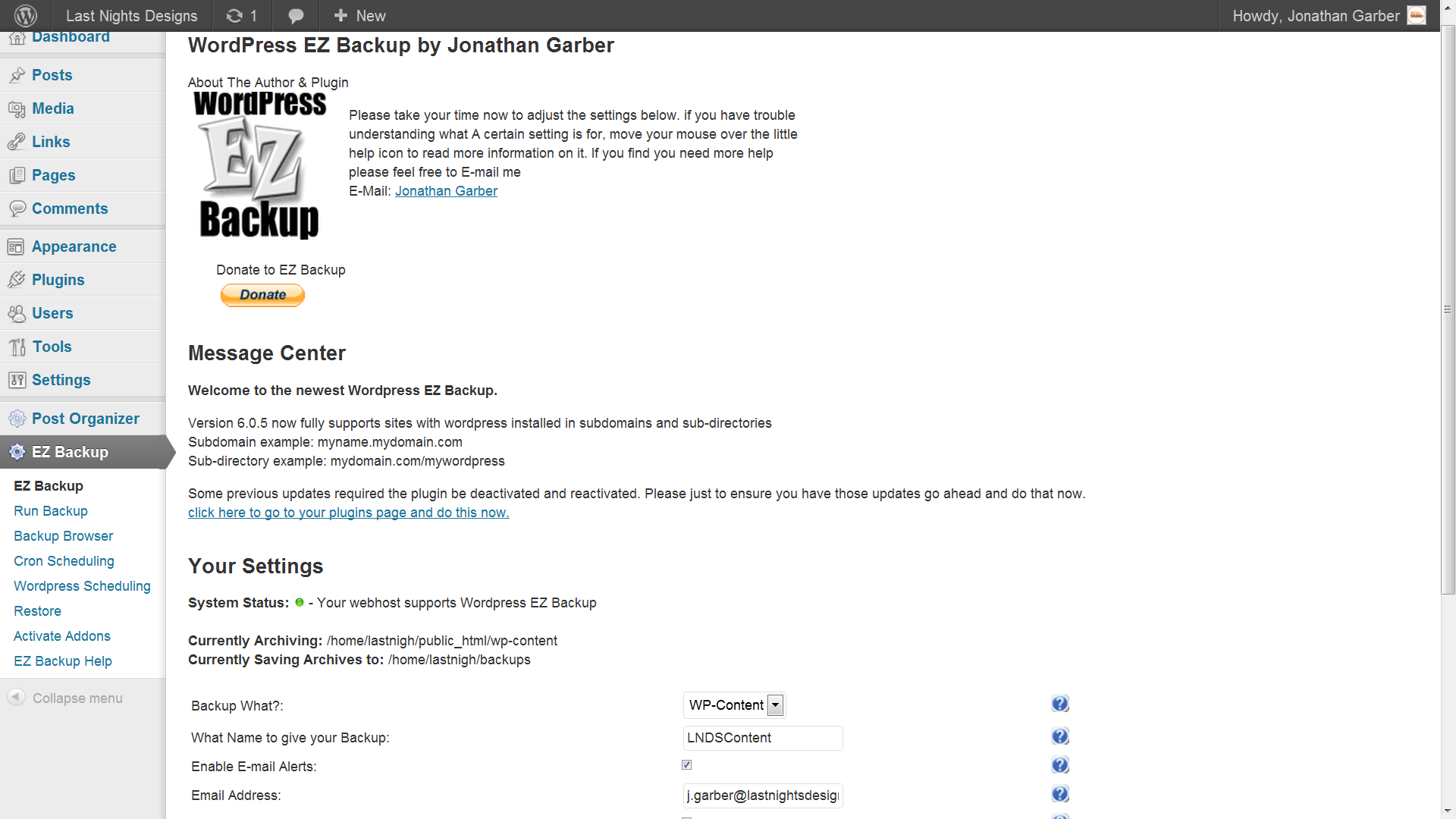This screenshot has height=819, width=1456.
Task: Click help icon for Enable E-mail Alerts
Action: click(x=1060, y=765)
